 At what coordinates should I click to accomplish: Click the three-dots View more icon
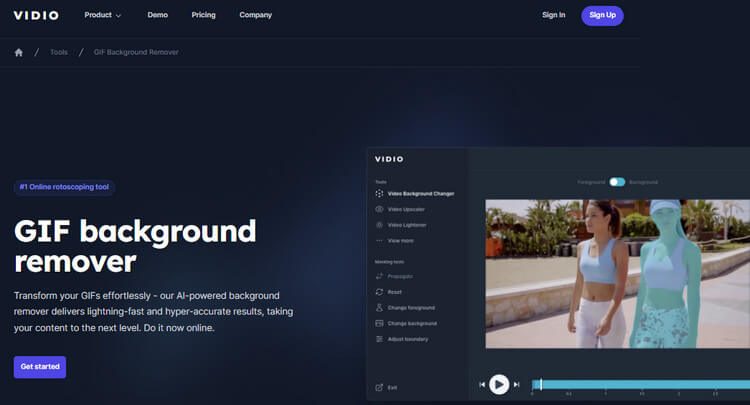point(379,241)
